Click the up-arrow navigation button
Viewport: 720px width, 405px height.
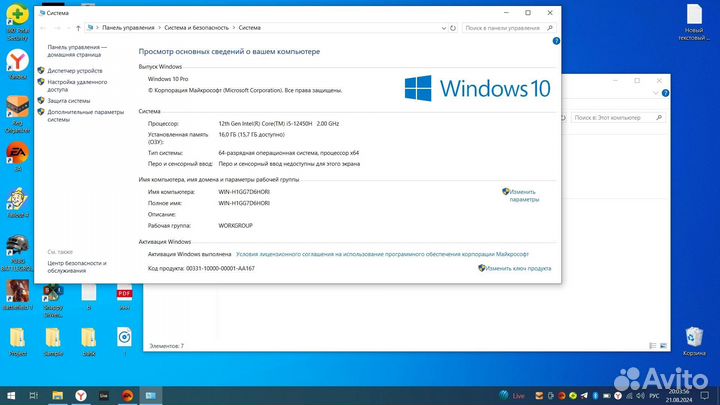(76, 28)
